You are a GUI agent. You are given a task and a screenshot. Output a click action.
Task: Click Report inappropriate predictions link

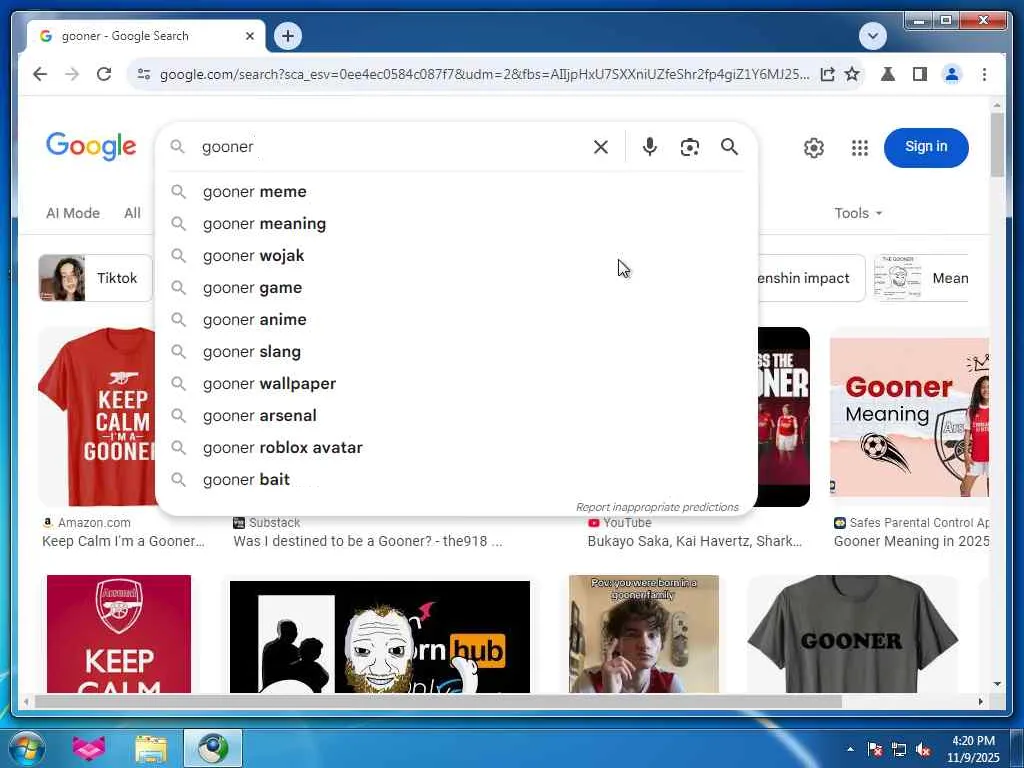click(x=657, y=507)
